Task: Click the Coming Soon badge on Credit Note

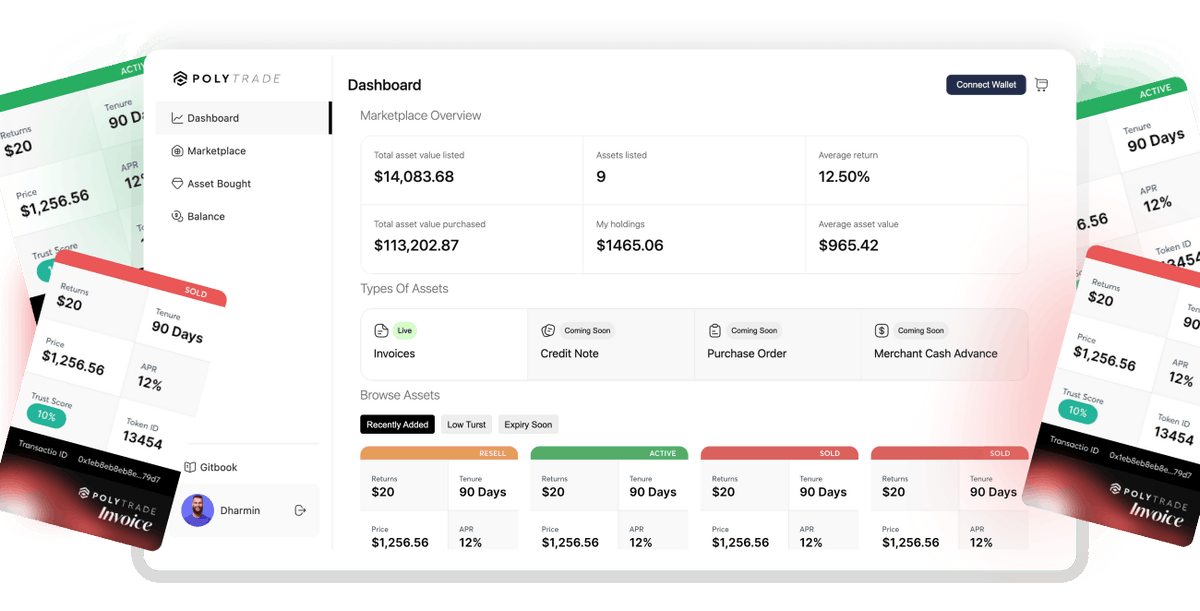Action: click(x=587, y=331)
